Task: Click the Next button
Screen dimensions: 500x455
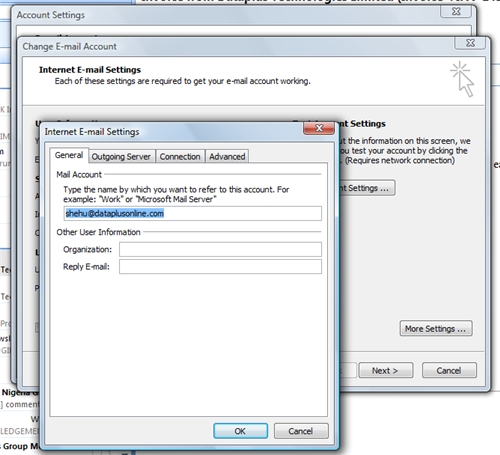Action: tap(386, 370)
